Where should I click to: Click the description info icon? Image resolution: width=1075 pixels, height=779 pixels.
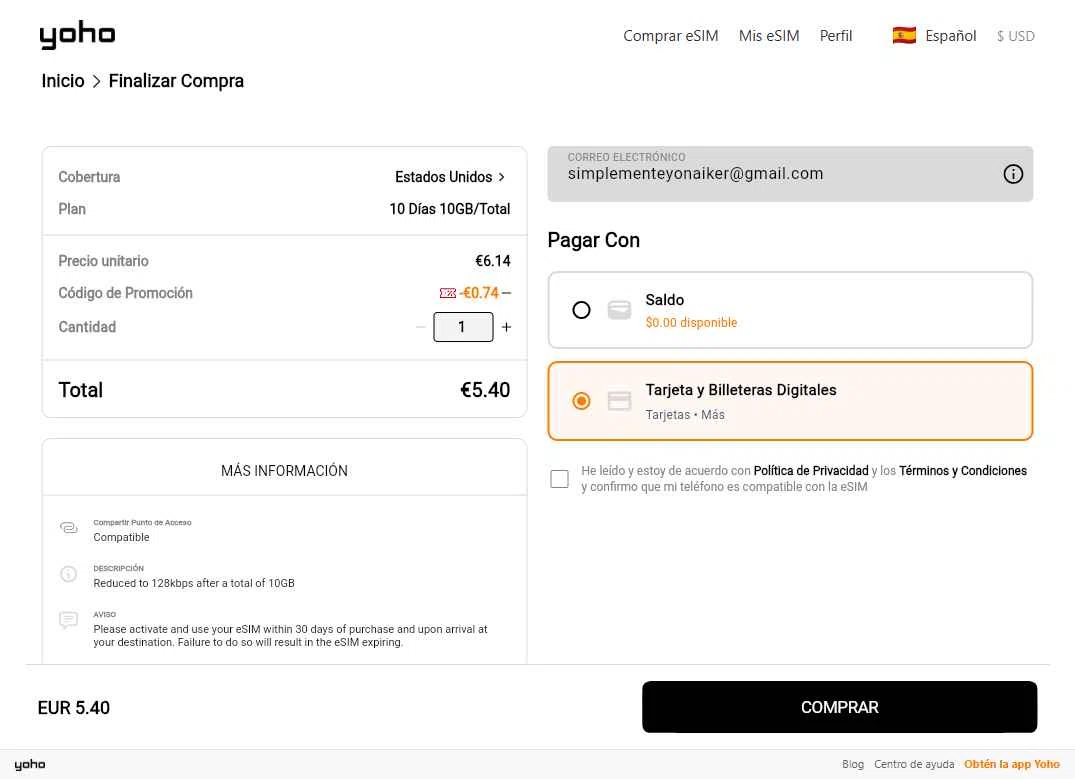point(69,574)
